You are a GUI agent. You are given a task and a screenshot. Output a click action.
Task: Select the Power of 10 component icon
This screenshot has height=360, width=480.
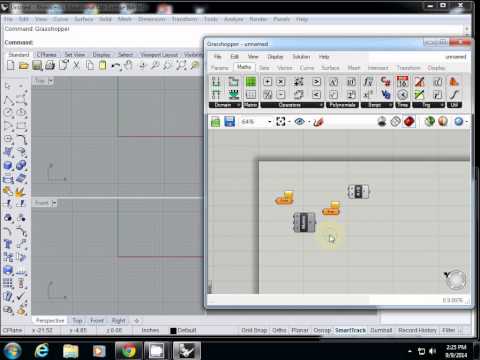351,82
